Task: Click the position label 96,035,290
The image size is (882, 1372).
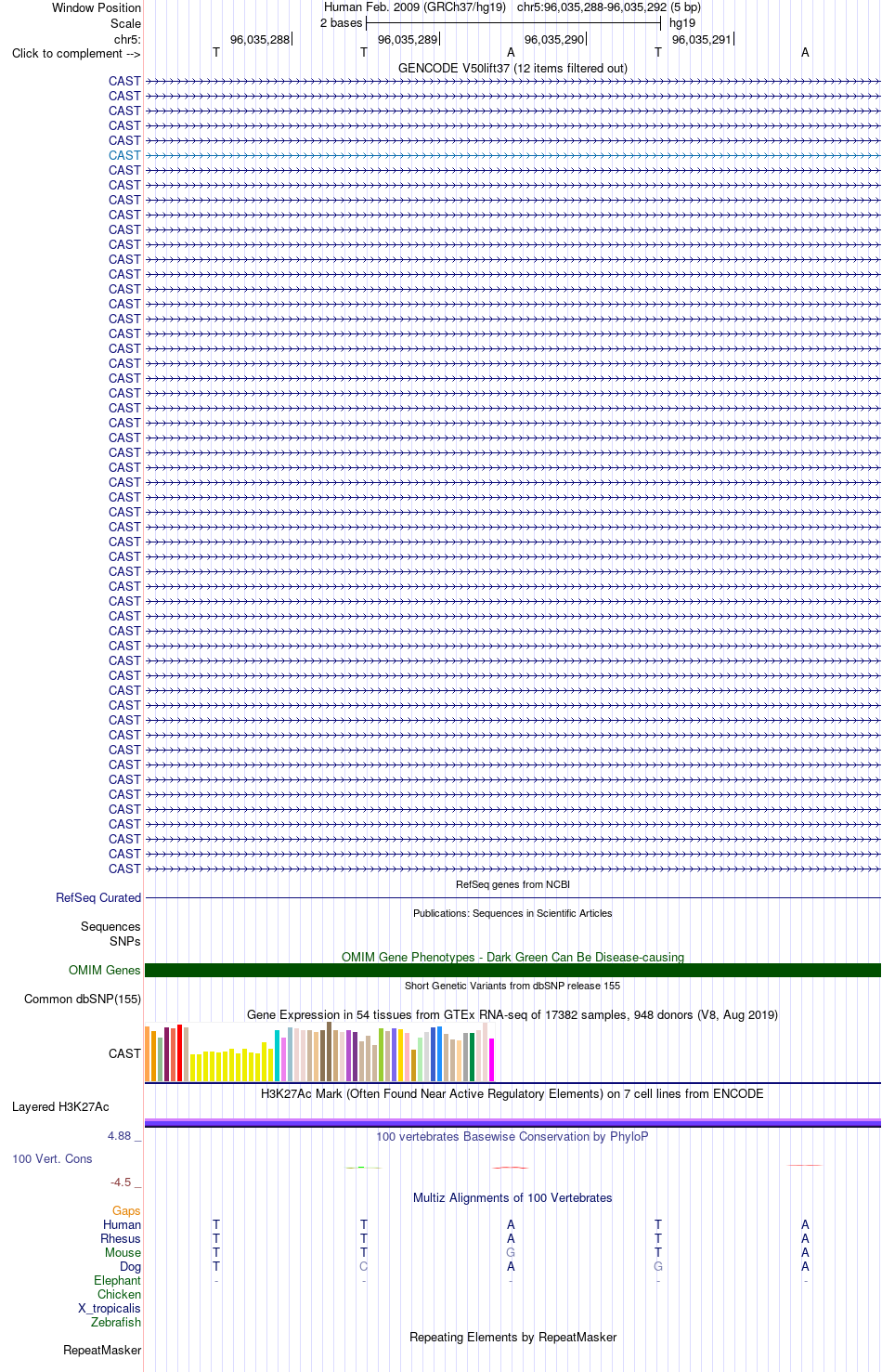Action: (554, 40)
